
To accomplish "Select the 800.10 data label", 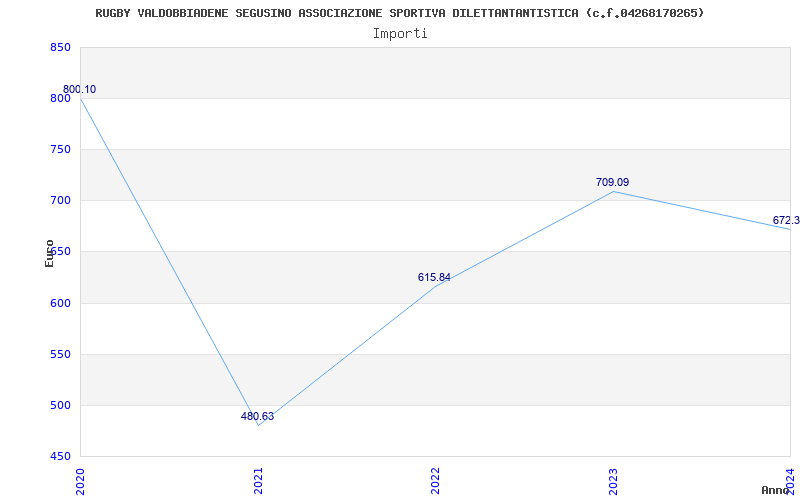I will (x=79, y=89).
